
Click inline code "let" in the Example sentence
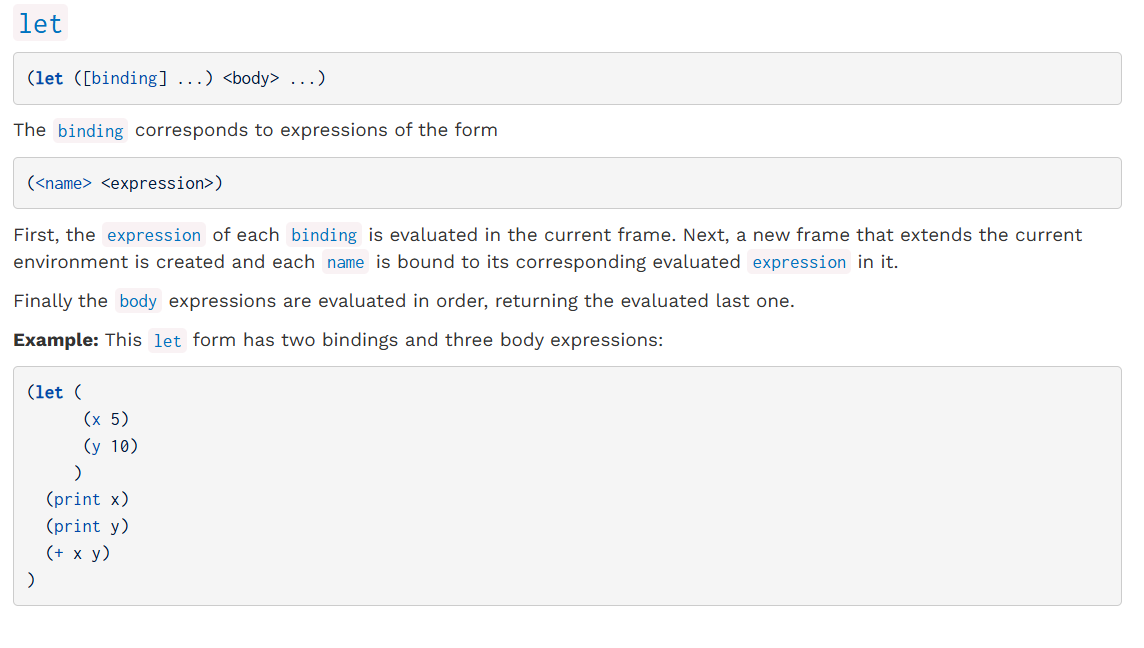(167, 341)
